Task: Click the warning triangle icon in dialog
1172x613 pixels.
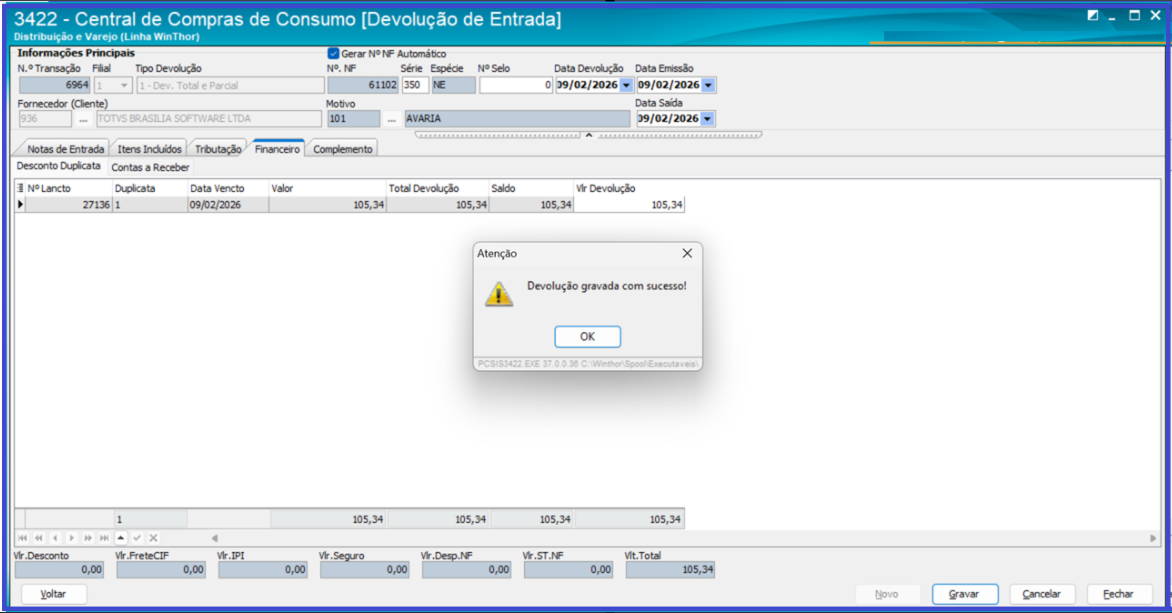Action: click(x=499, y=295)
